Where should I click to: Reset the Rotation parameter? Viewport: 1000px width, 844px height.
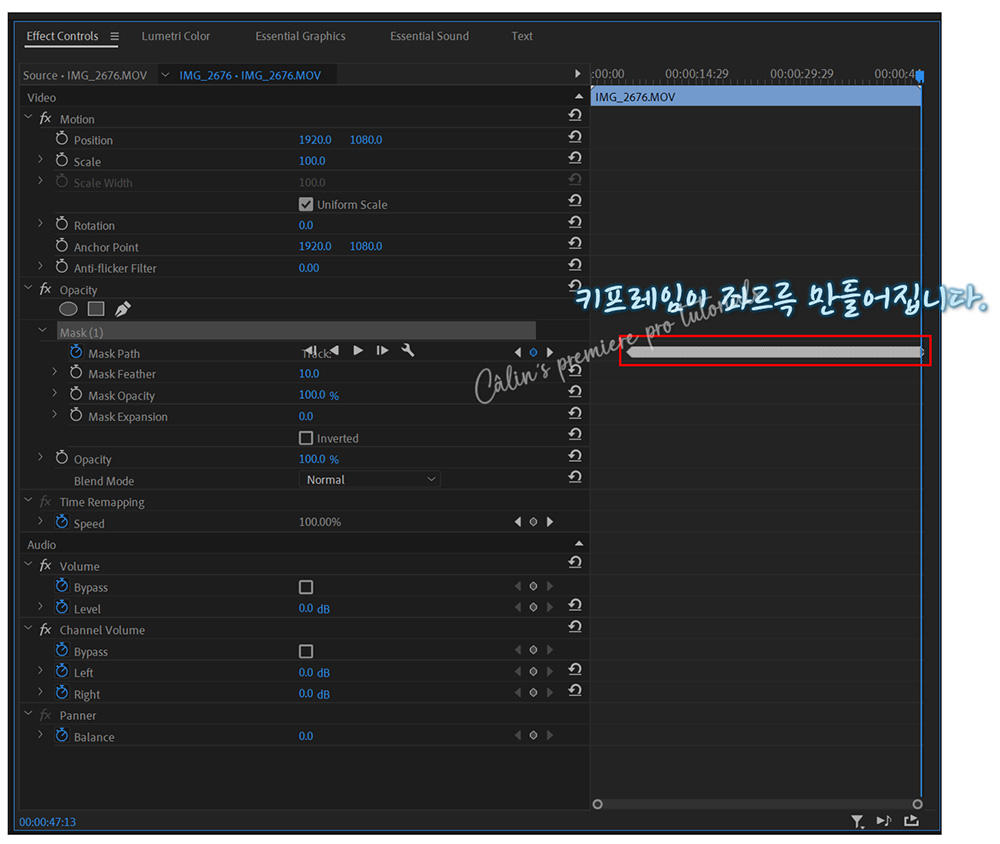coord(575,222)
